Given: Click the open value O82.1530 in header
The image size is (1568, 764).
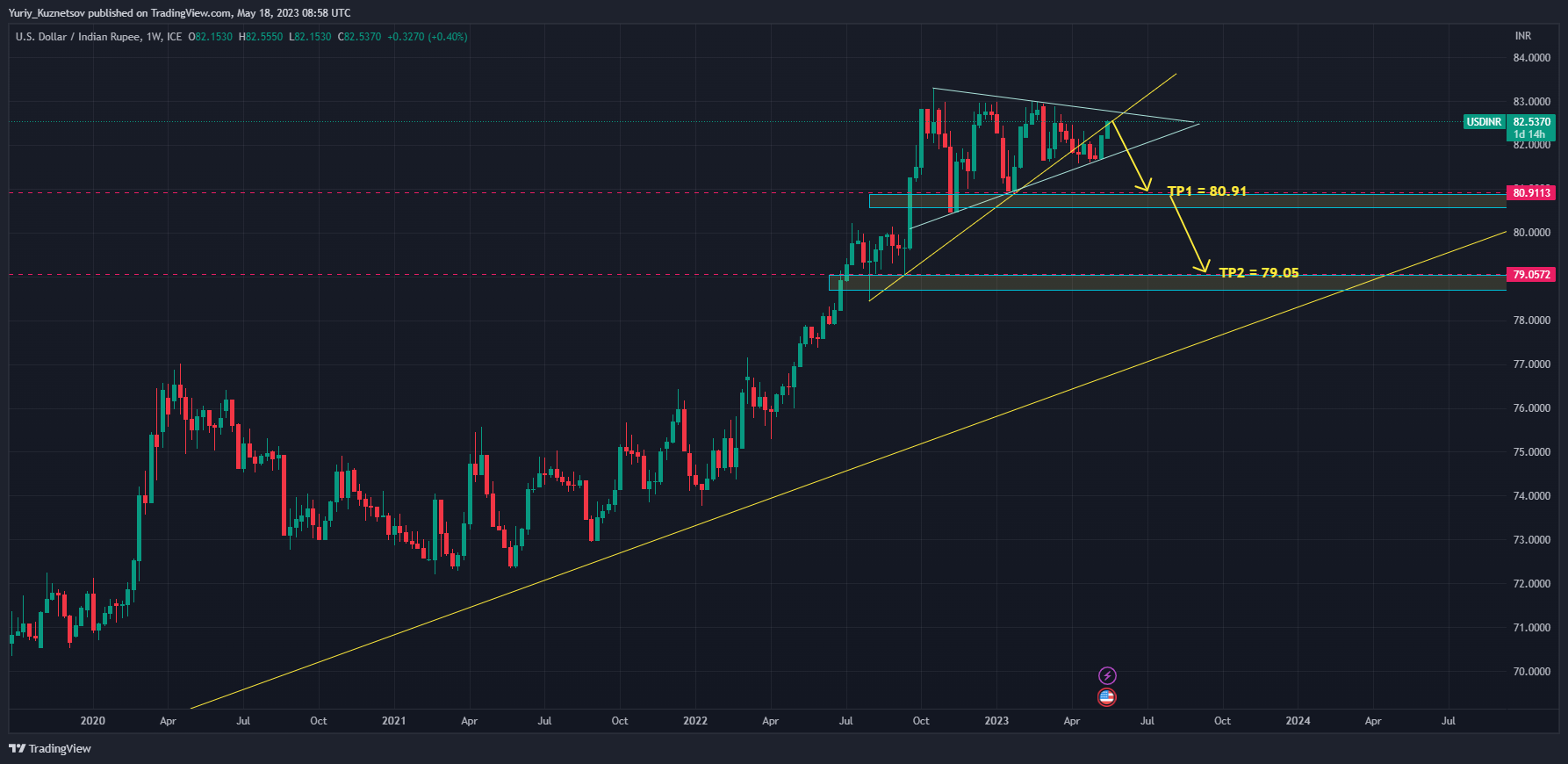Looking at the screenshot, I should 211,37.
